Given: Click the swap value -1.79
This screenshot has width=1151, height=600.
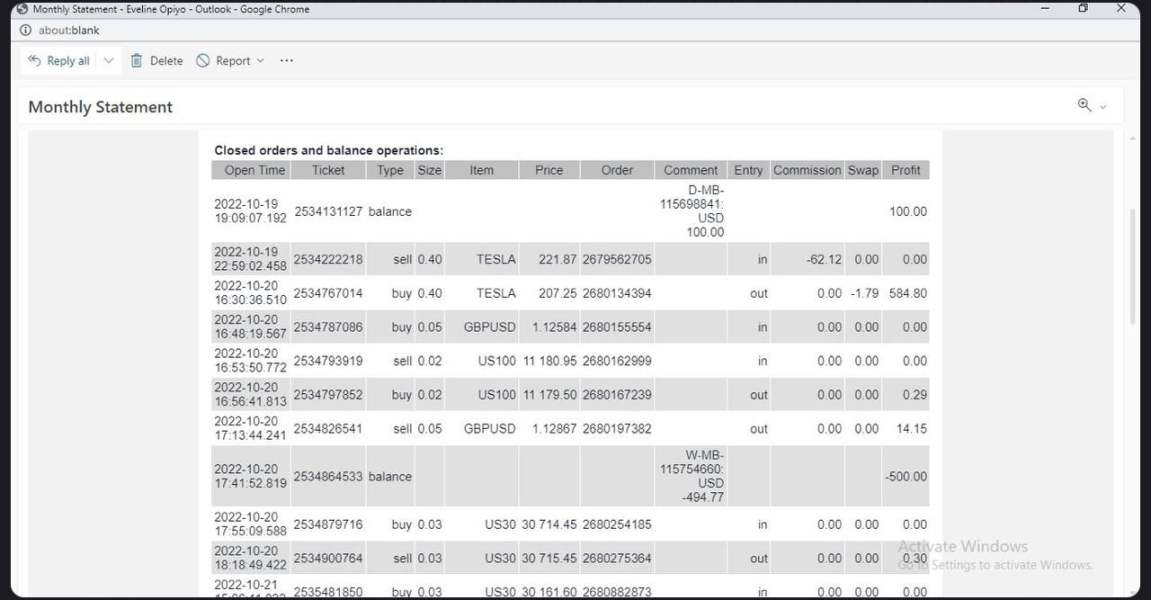Looking at the screenshot, I should (865, 293).
